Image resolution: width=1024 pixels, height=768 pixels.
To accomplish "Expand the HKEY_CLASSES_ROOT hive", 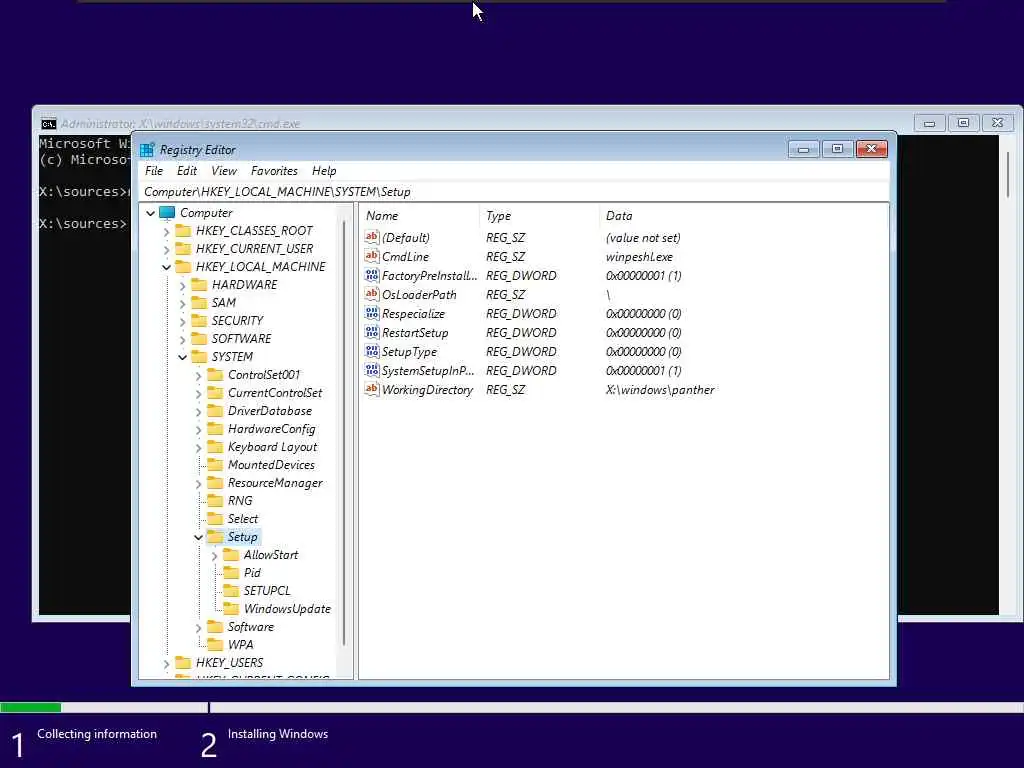I will (x=167, y=231).
